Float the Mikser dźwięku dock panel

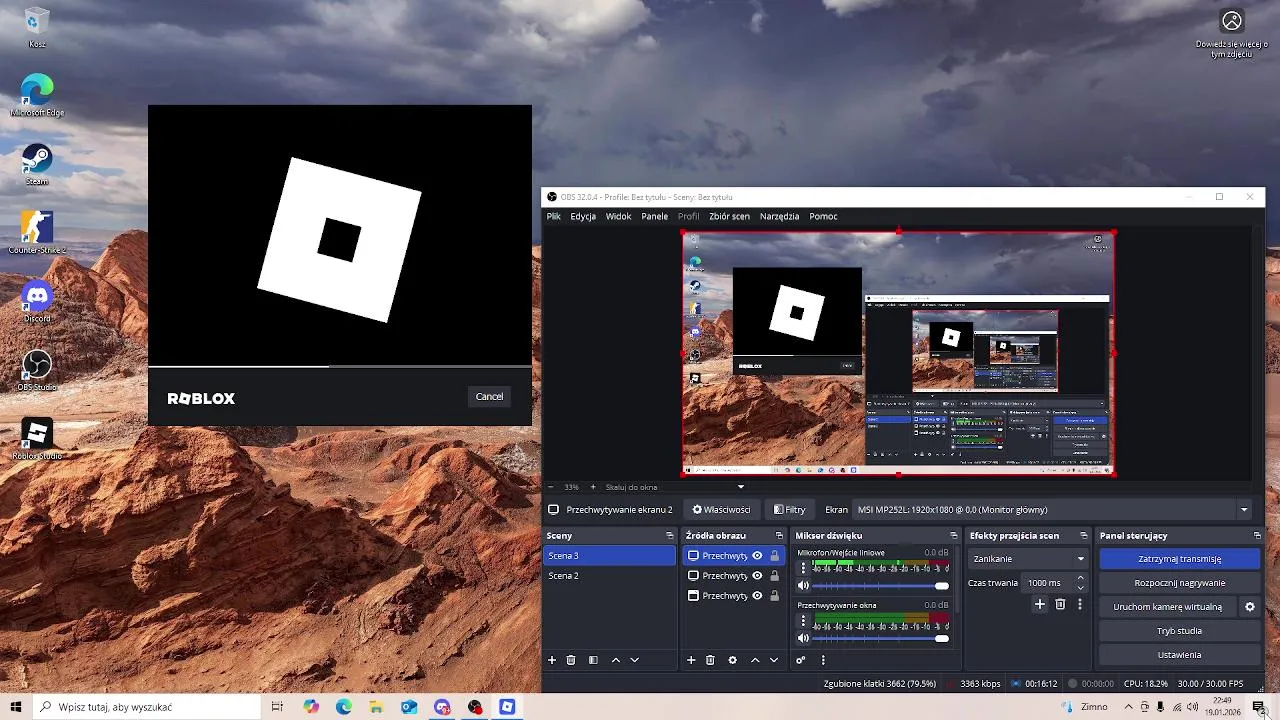953,536
